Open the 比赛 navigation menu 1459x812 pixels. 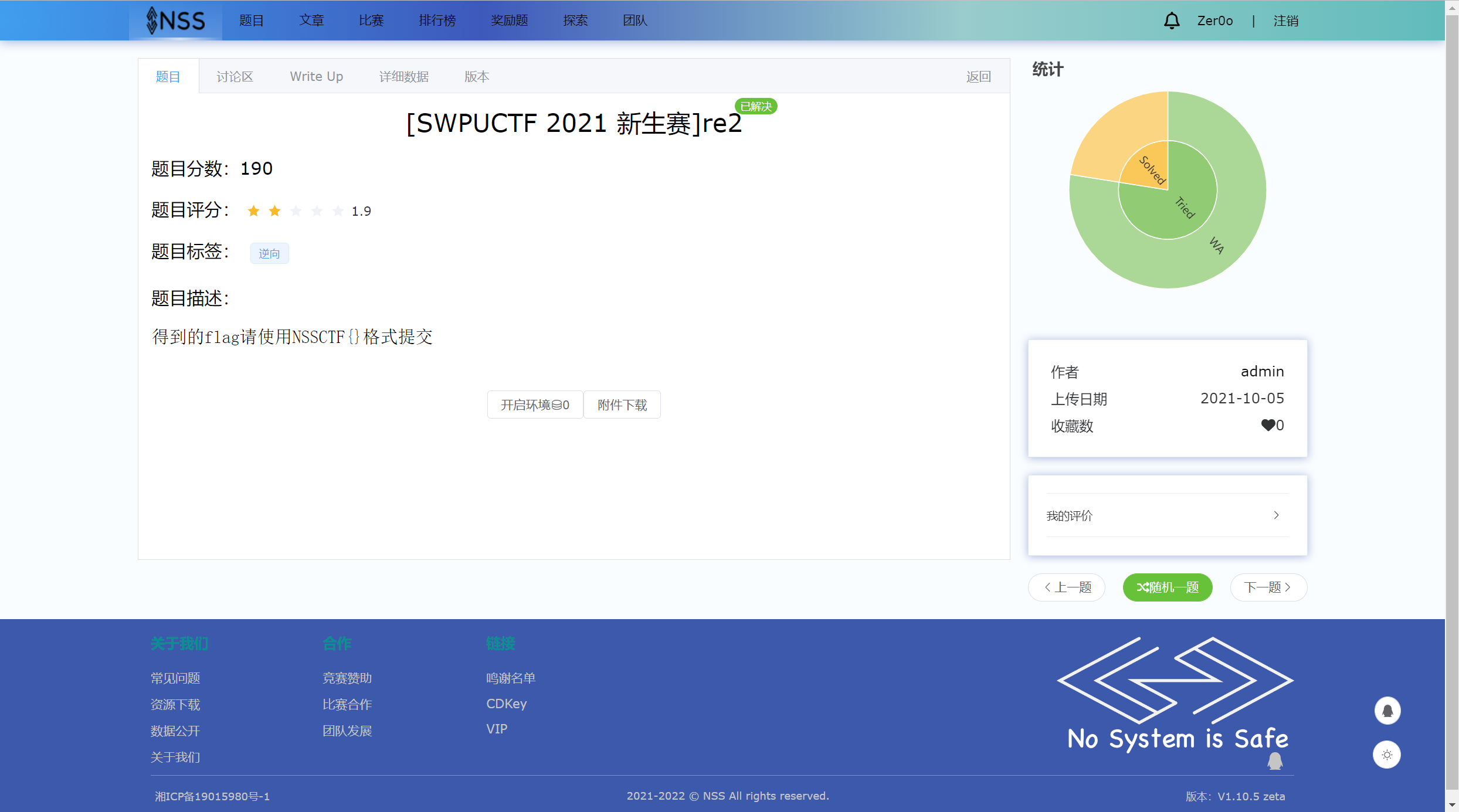pyautogui.click(x=371, y=21)
